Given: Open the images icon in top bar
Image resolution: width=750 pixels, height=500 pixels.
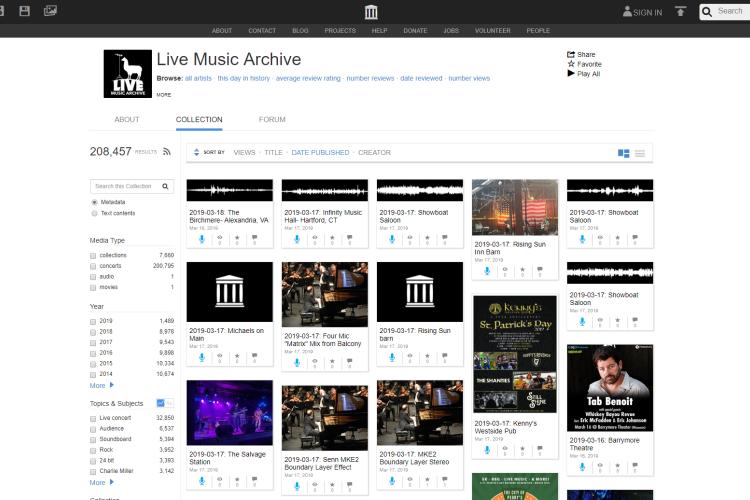Looking at the screenshot, I should (x=50, y=11).
